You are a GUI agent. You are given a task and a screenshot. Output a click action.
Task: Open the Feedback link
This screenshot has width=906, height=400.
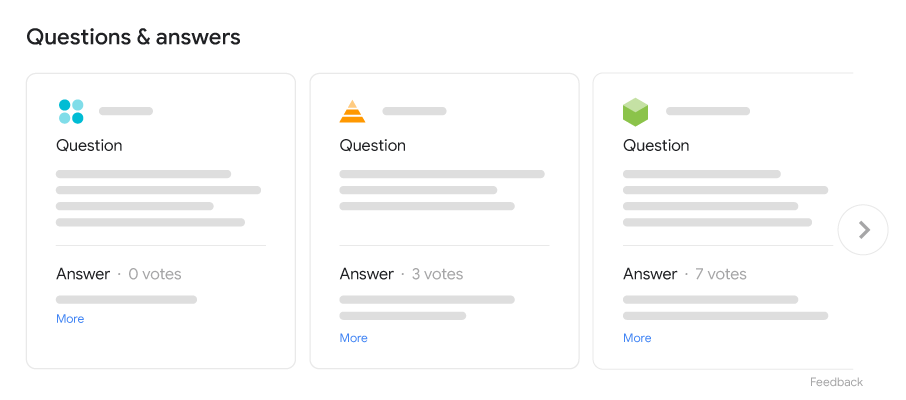(836, 382)
